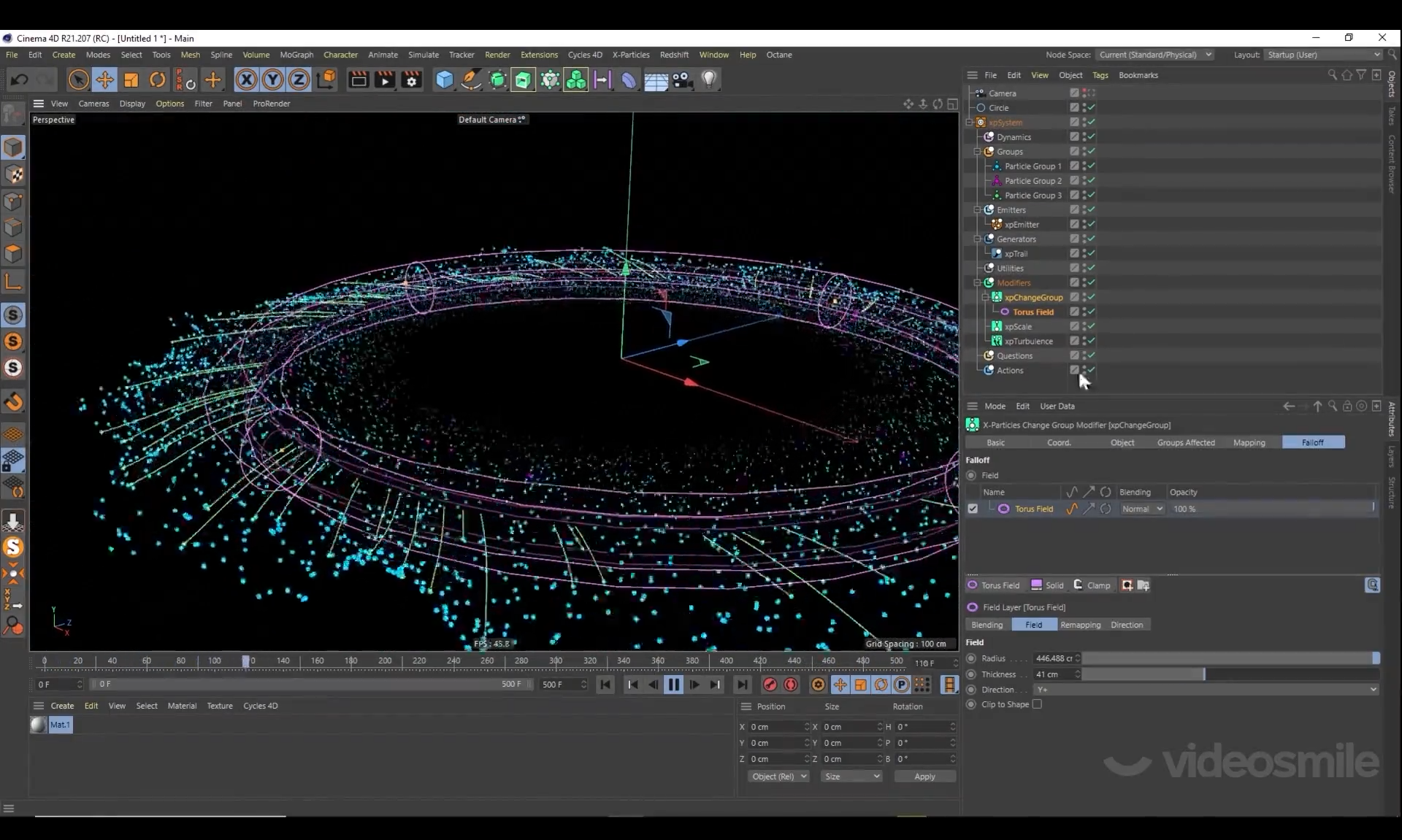
Task: Switch to the Groups Affected tab
Action: click(x=1185, y=442)
